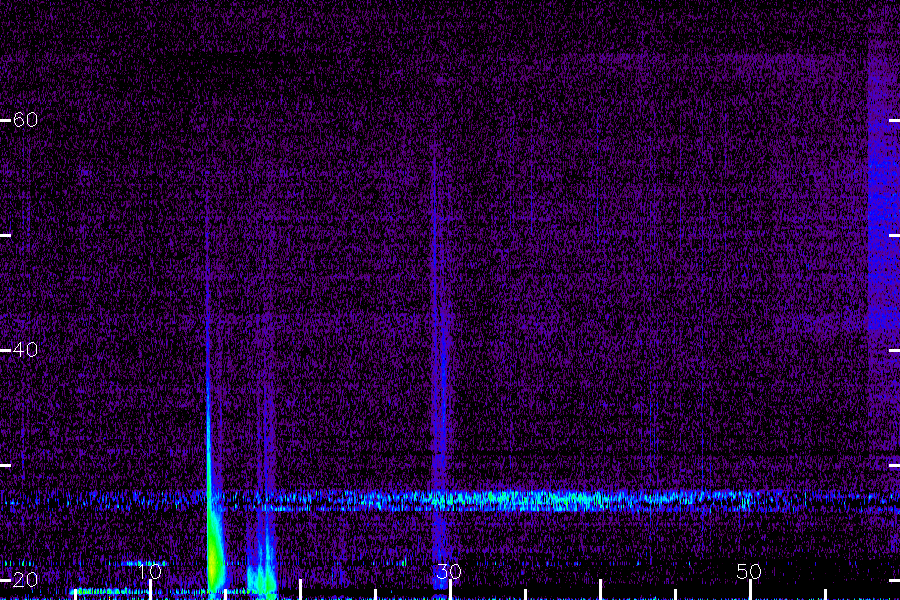Click the "10" time axis label
900x600 pixels.
pos(150,571)
